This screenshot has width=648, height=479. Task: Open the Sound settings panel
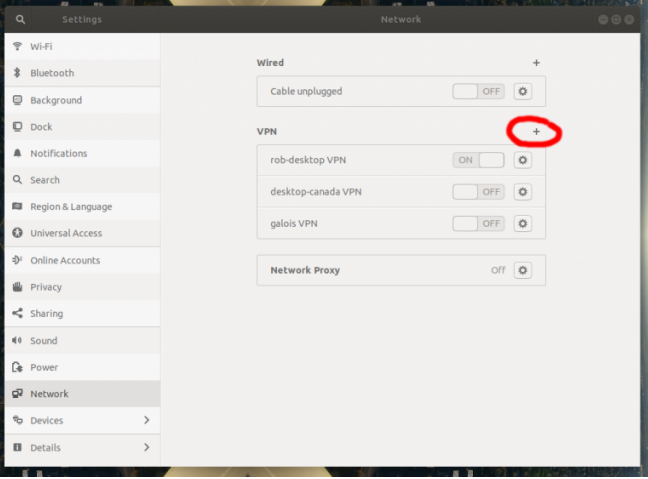(44, 340)
